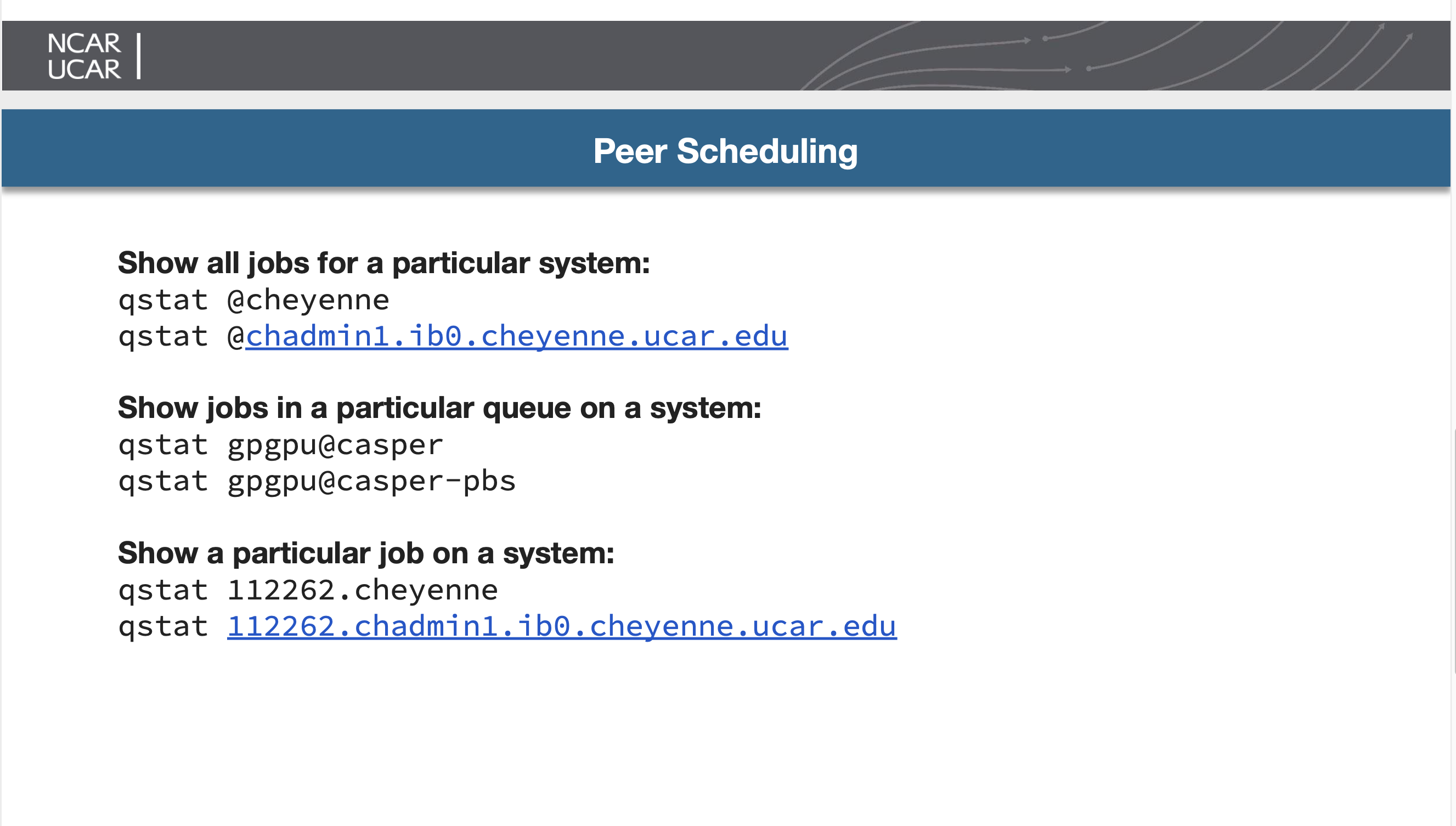Click the "qstat gpgpu@casper-pbs" command line
The height and width of the screenshot is (826, 1456).
317,481
